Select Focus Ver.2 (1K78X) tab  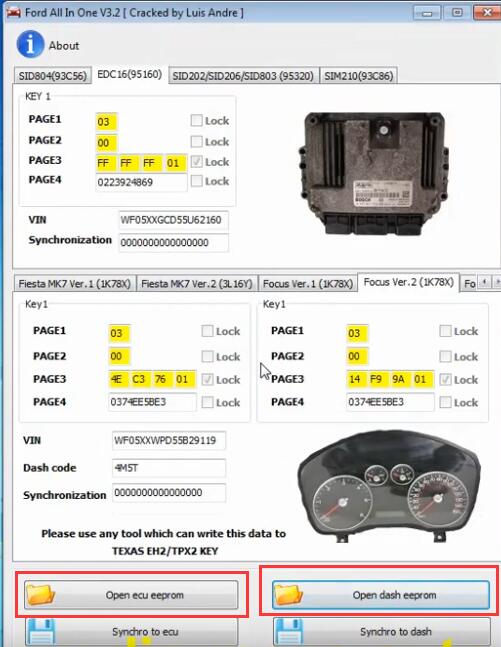(x=409, y=282)
